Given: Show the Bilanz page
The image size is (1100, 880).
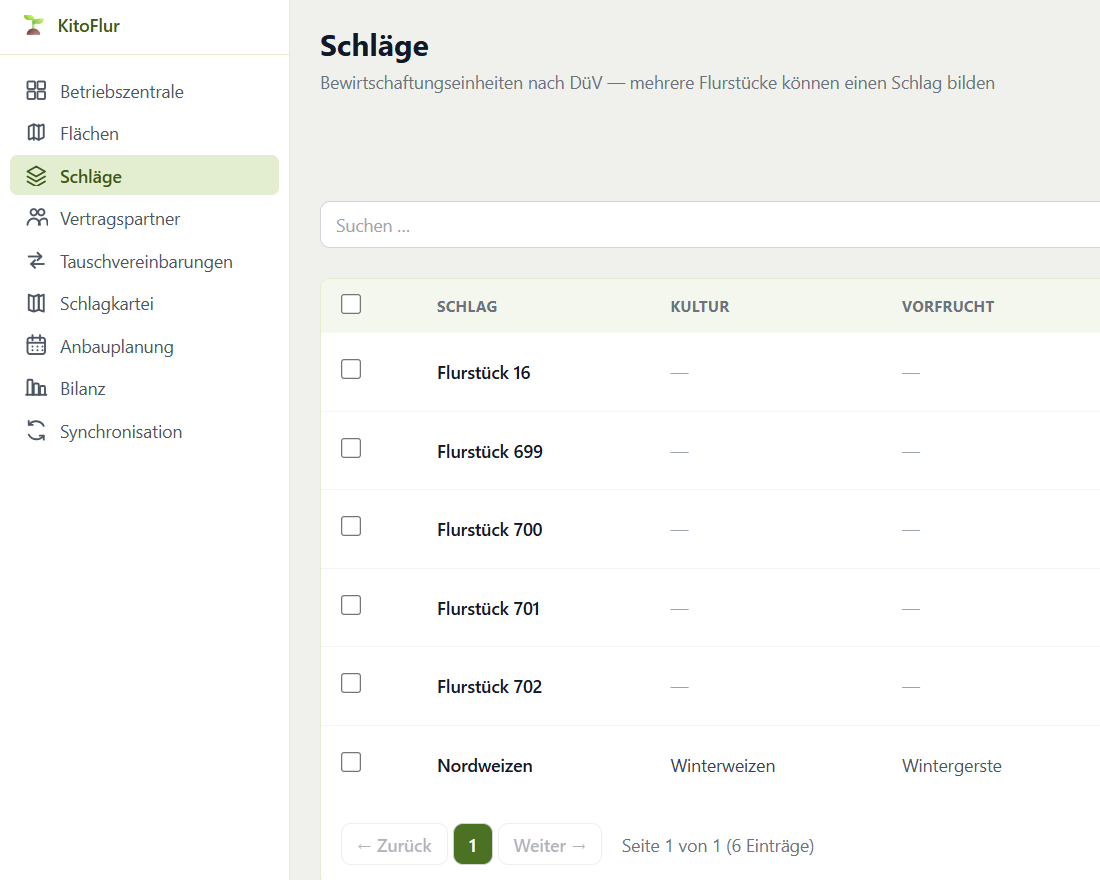Looking at the screenshot, I should [x=145, y=388].
